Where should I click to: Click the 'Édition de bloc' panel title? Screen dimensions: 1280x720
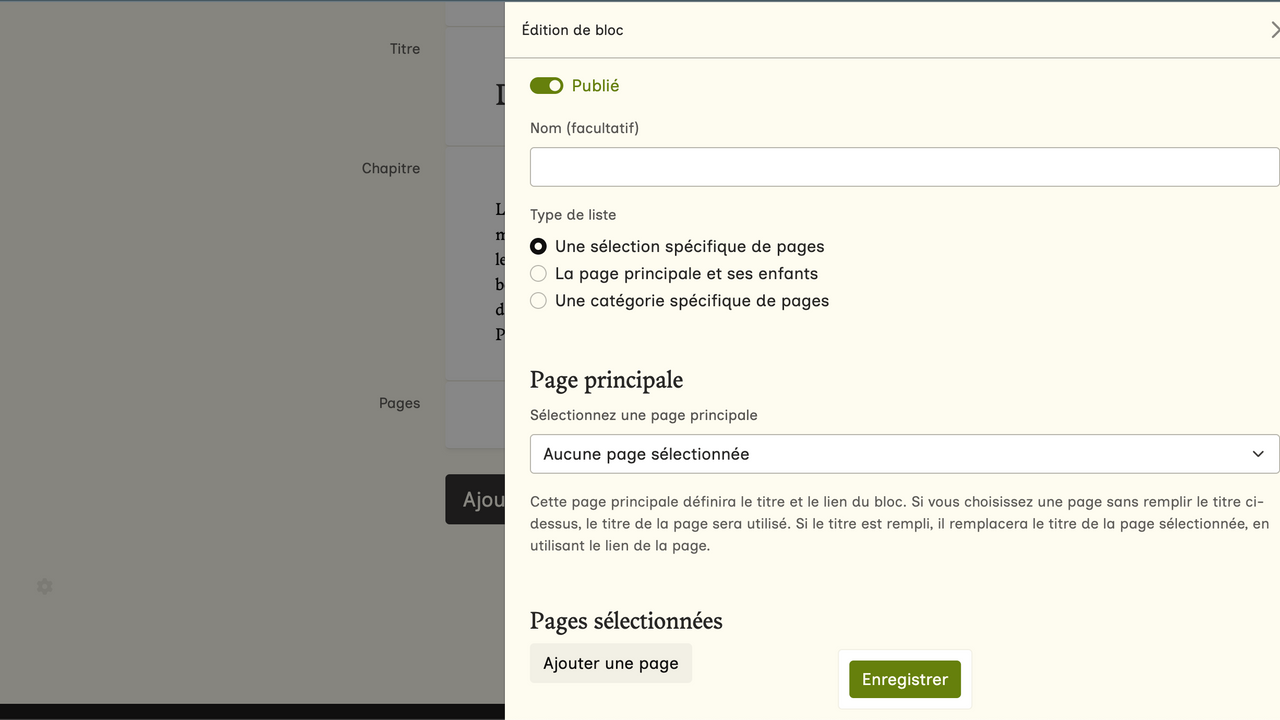click(572, 30)
